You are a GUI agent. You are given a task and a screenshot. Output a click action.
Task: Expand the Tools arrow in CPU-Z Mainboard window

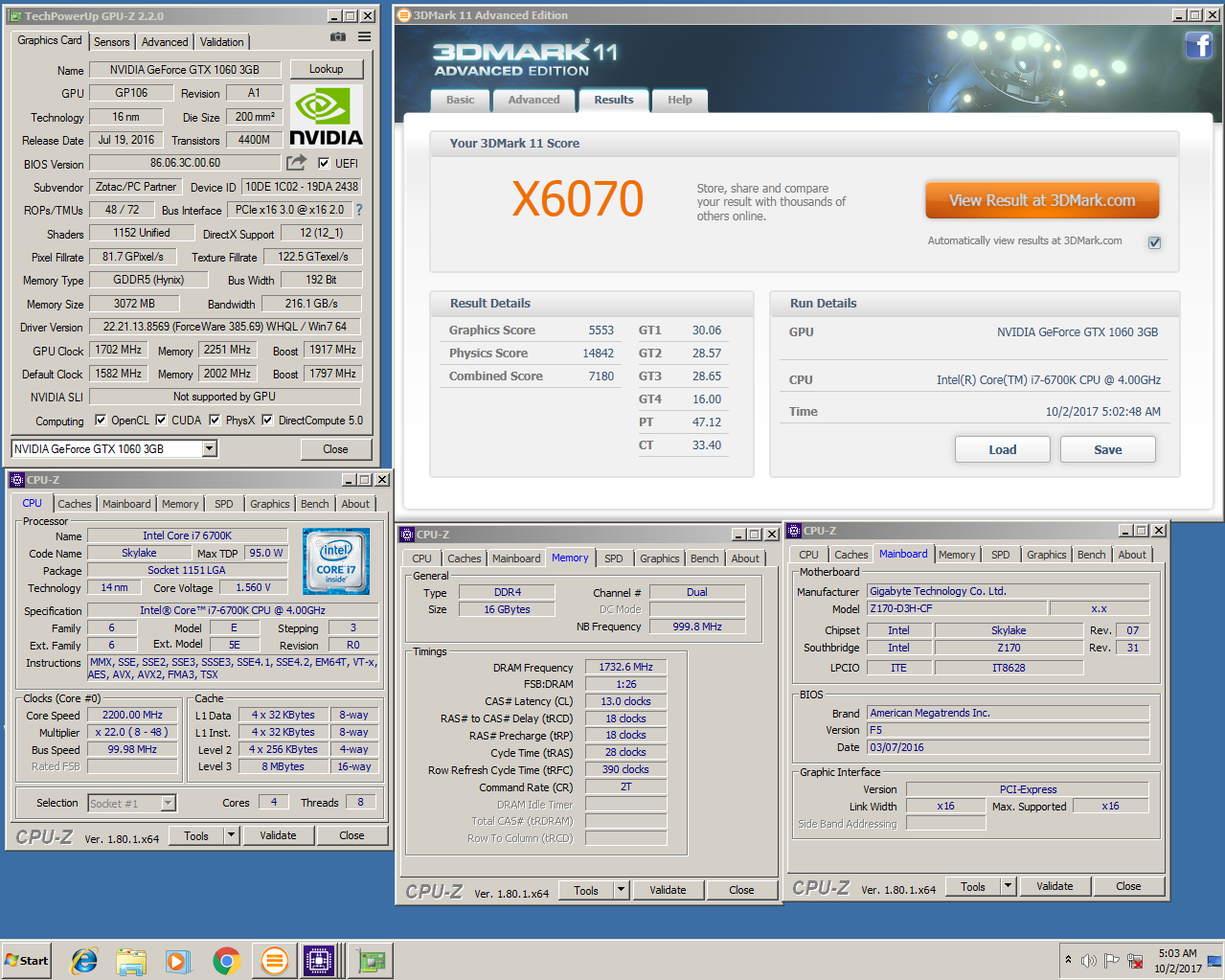tap(1008, 886)
